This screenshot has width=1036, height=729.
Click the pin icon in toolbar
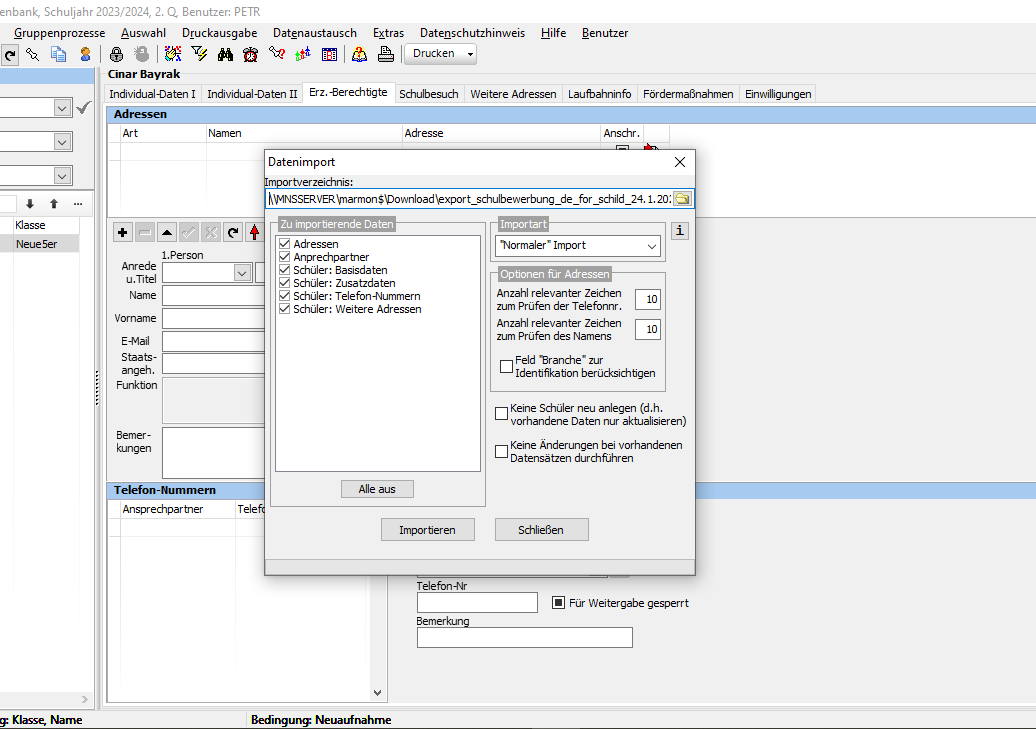point(32,54)
